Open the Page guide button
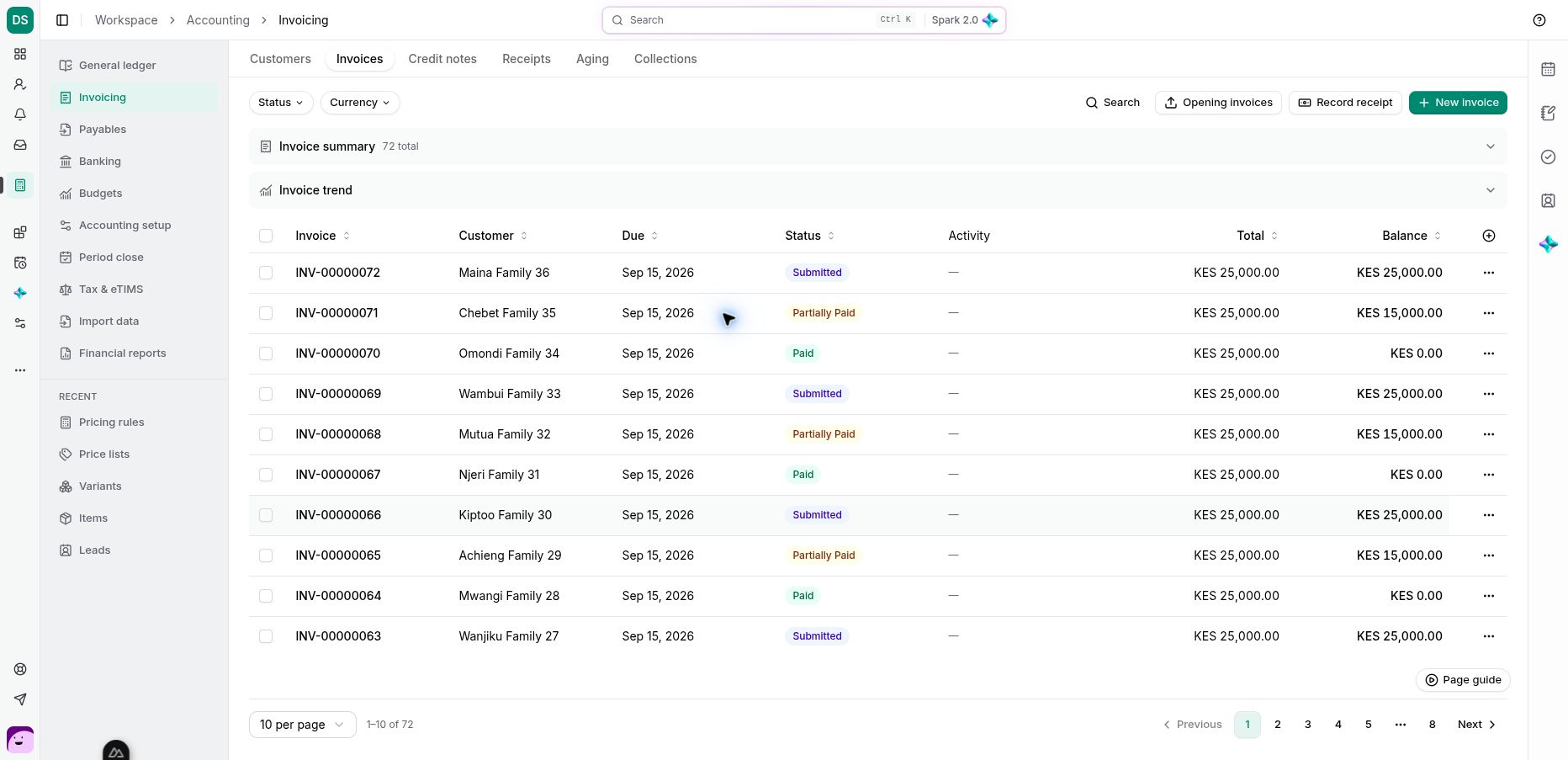1568x760 pixels. [1463, 680]
